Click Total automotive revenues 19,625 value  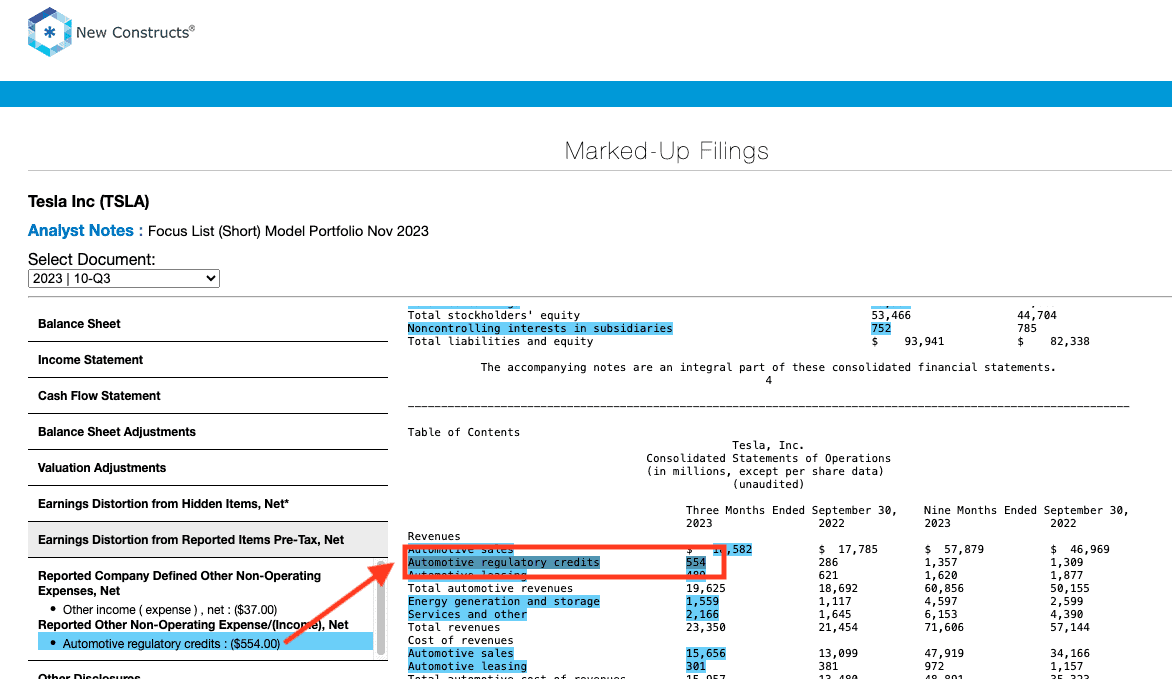coord(706,588)
